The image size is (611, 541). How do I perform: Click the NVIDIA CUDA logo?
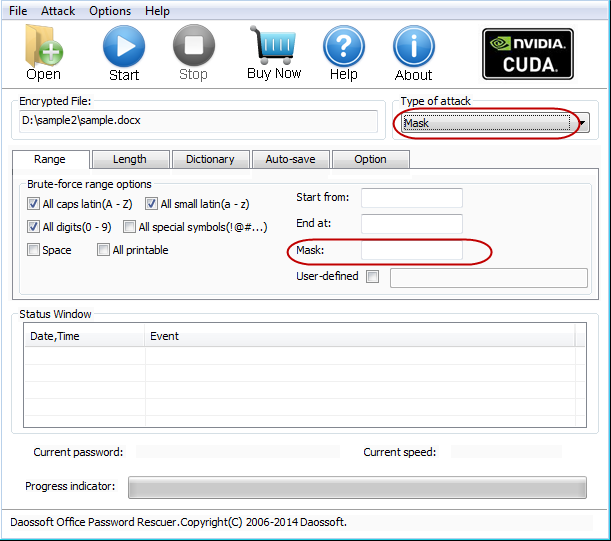pyautogui.click(x=527, y=53)
